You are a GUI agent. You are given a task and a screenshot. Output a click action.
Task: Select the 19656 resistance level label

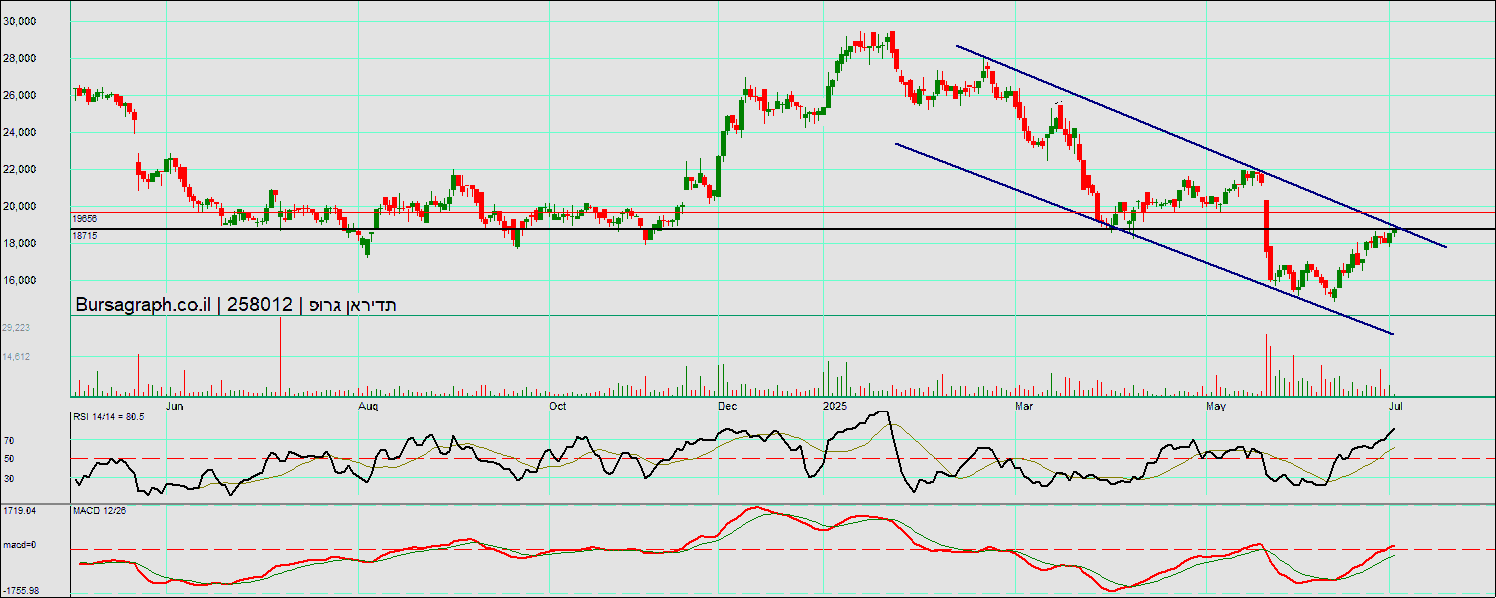click(x=84, y=218)
